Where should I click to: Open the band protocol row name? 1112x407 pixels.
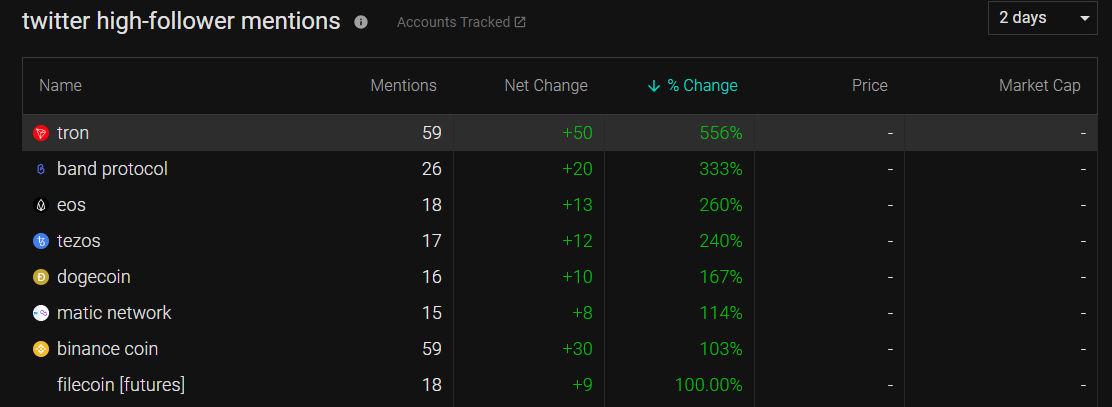112,169
